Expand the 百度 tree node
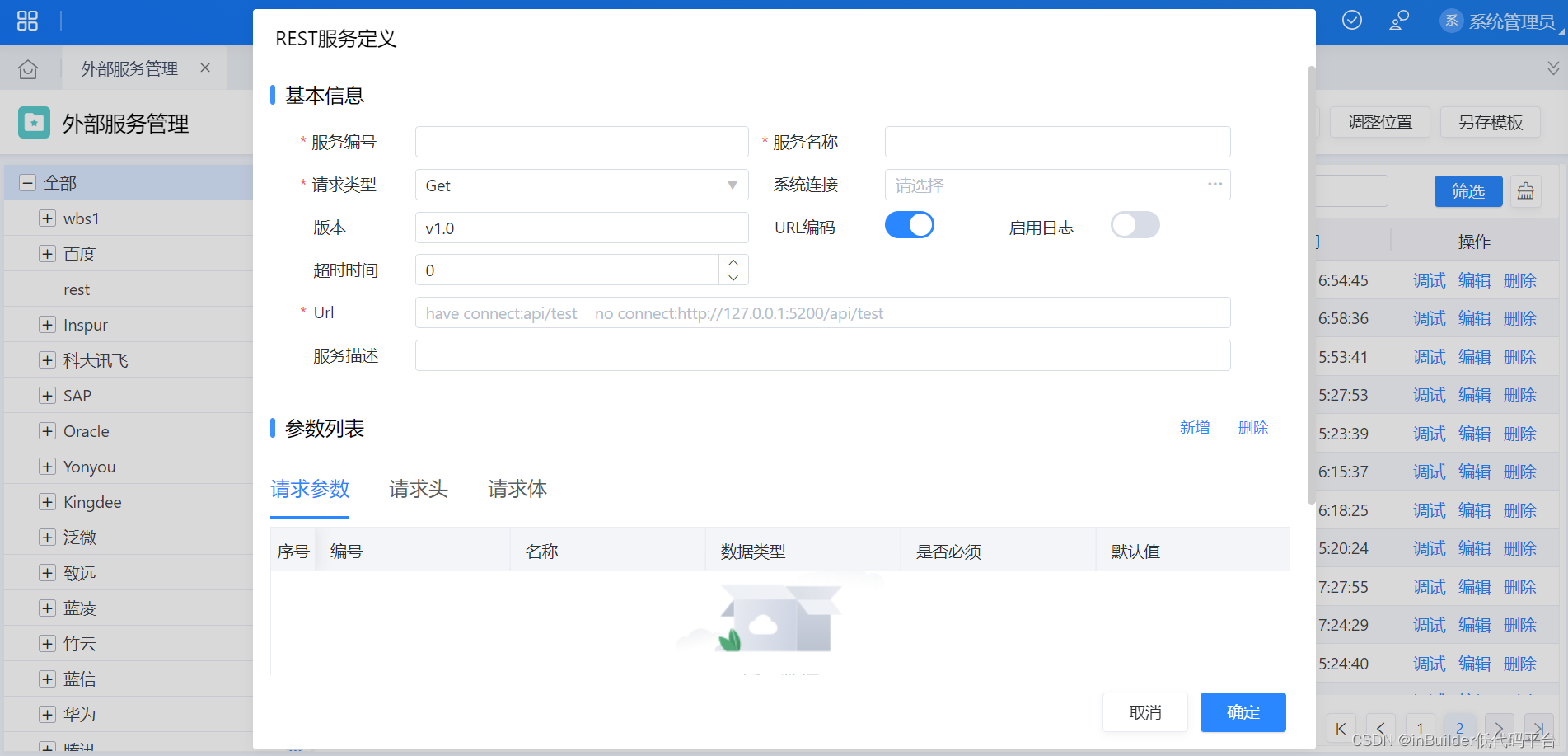The height and width of the screenshot is (756, 1568). (x=47, y=254)
